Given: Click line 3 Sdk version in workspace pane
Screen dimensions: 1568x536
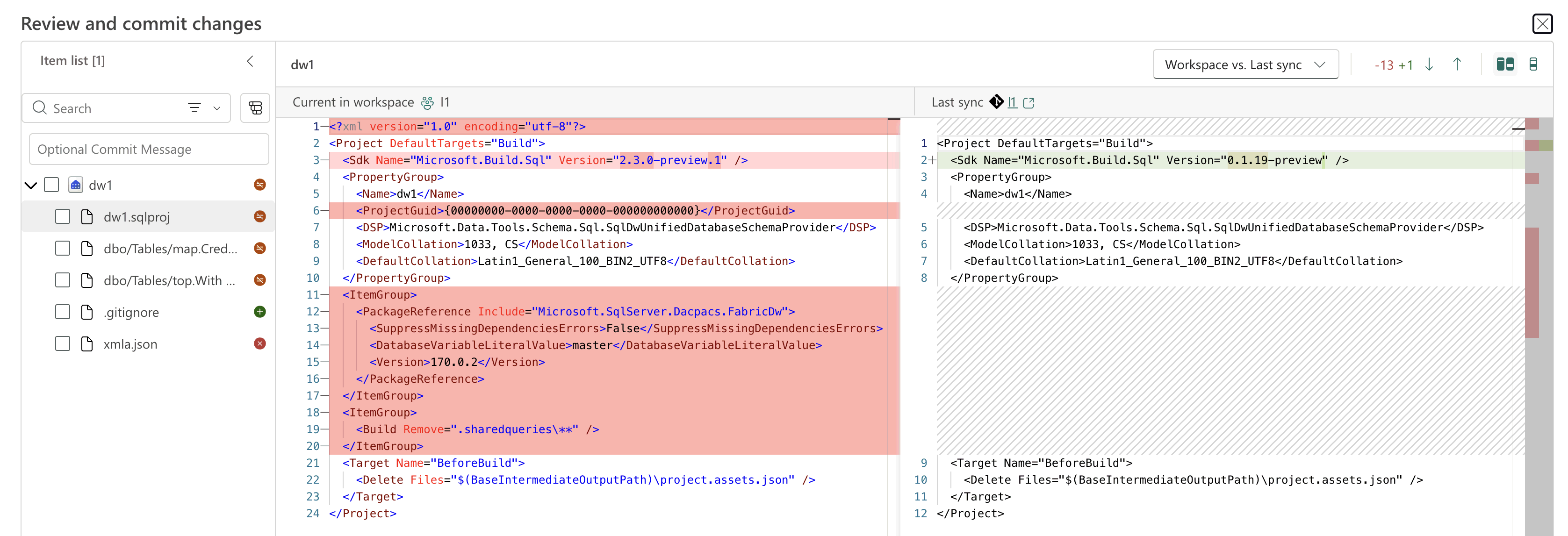Looking at the screenshot, I should tap(614, 160).
